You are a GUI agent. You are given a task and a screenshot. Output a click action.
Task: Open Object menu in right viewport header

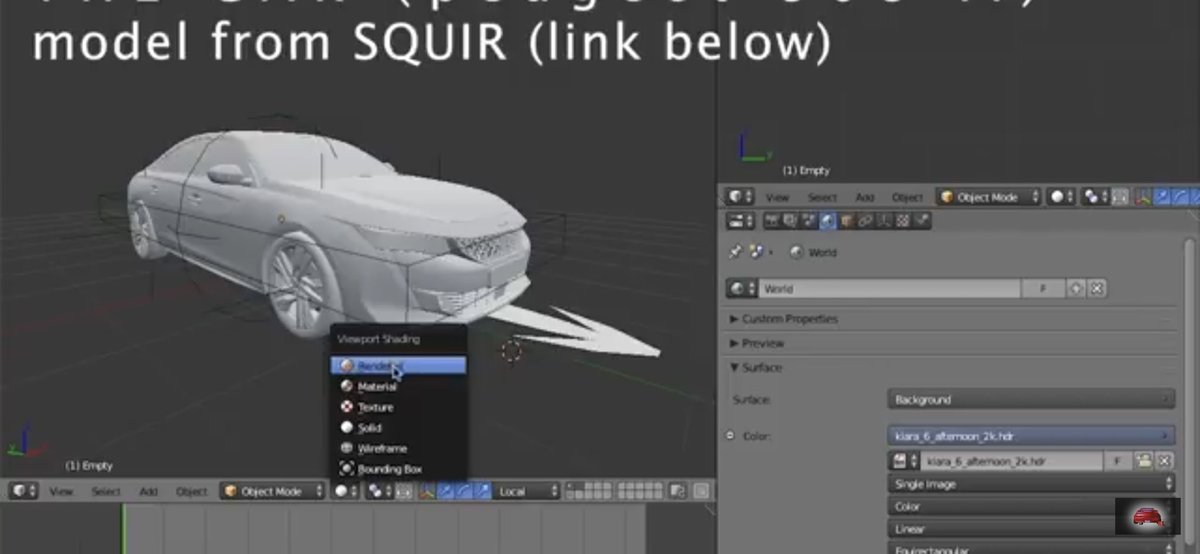point(907,198)
